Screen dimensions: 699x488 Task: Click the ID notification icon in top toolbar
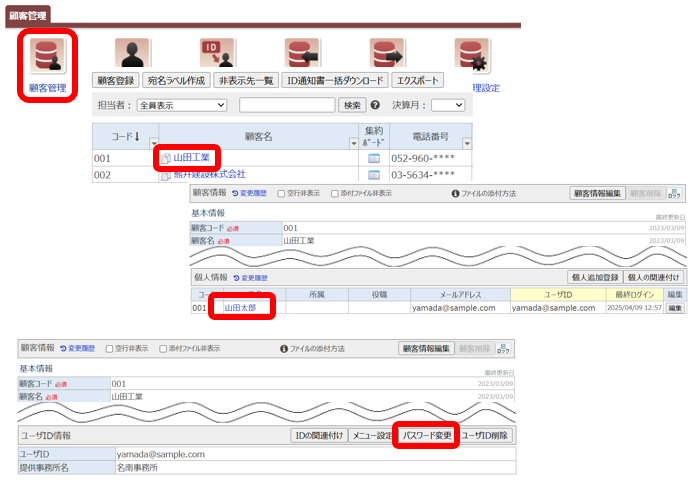coord(217,56)
